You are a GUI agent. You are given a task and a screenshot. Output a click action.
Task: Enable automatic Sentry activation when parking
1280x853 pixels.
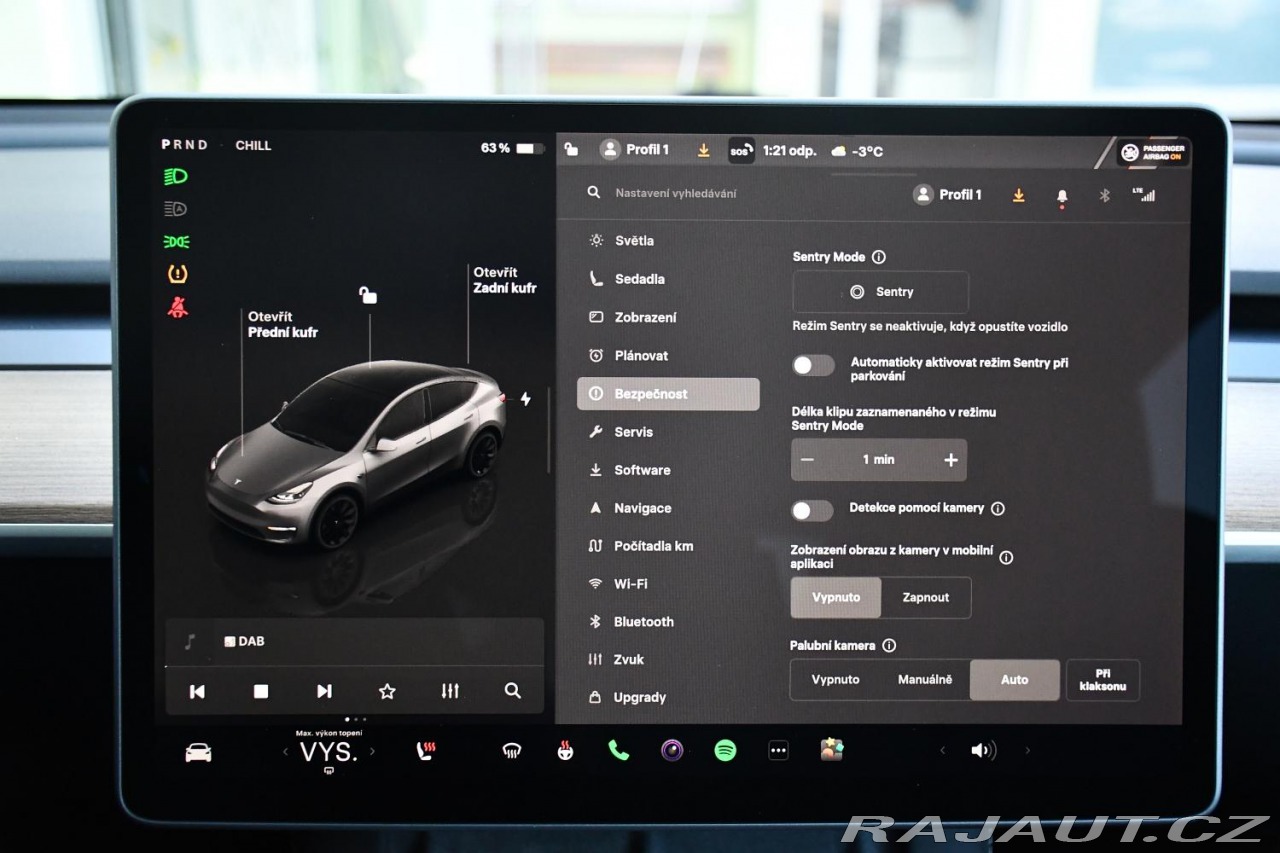813,366
